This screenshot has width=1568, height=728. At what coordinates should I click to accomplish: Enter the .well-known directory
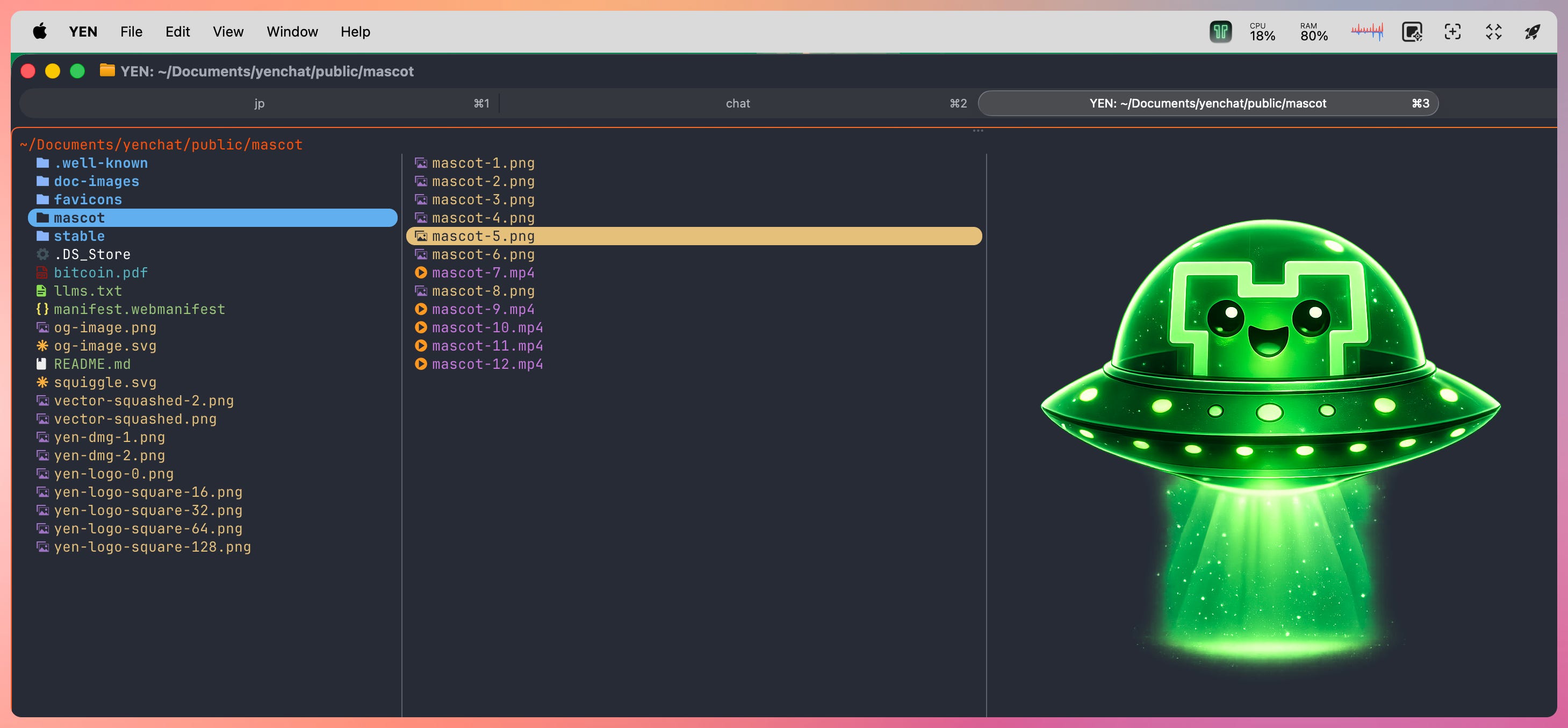[x=100, y=163]
